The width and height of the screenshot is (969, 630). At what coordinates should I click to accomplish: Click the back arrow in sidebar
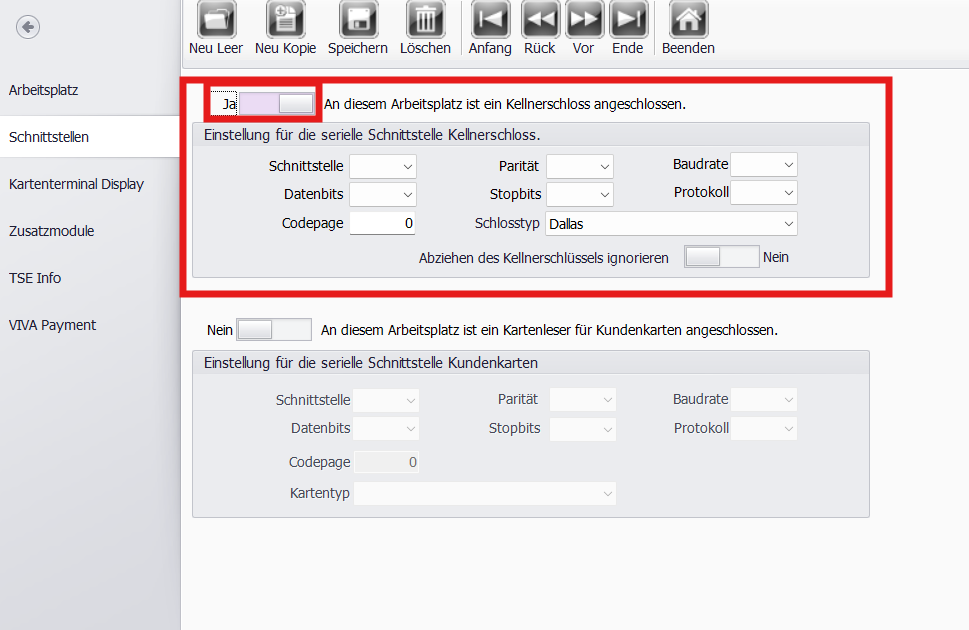(28, 27)
